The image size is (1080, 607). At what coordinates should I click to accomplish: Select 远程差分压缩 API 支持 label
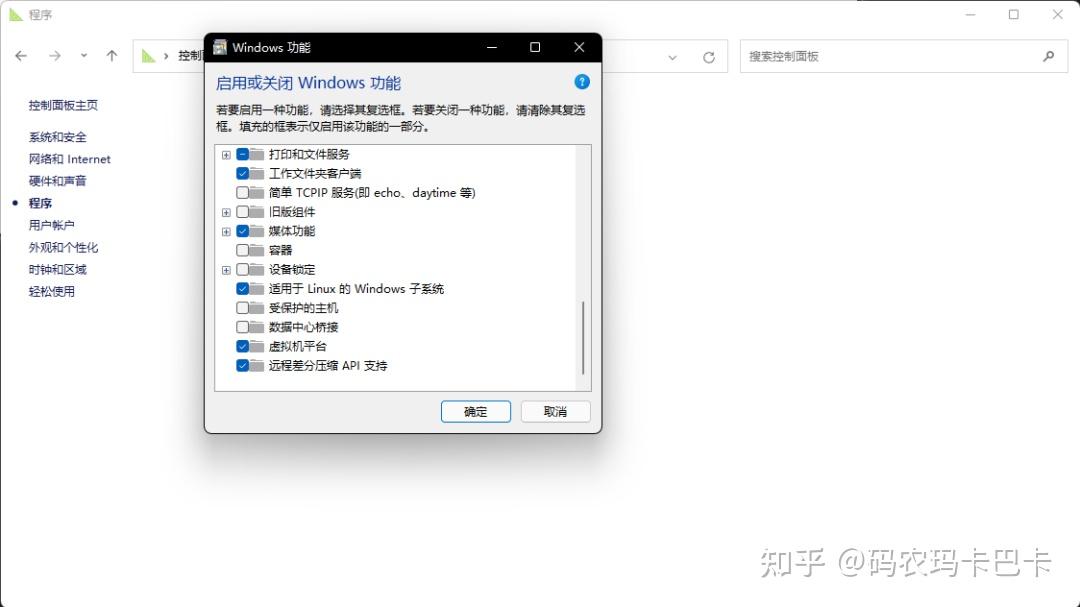pyautogui.click(x=328, y=366)
